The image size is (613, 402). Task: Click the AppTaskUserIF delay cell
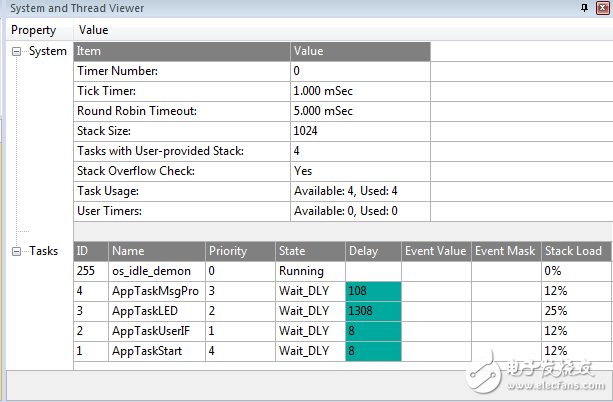click(x=373, y=331)
